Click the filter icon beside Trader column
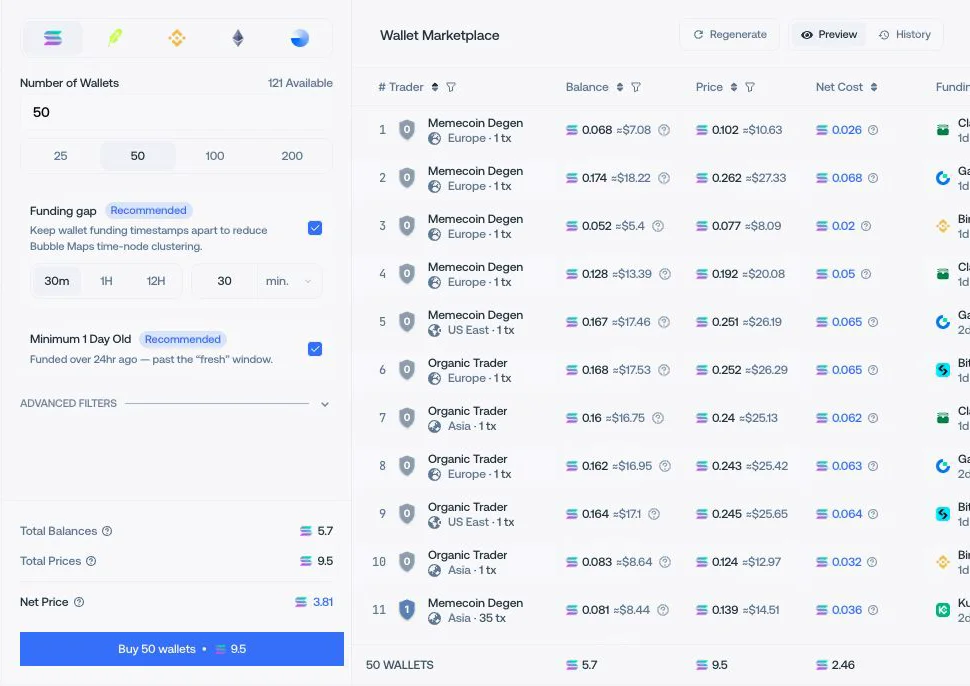970x686 pixels. (x=451, y=87)
